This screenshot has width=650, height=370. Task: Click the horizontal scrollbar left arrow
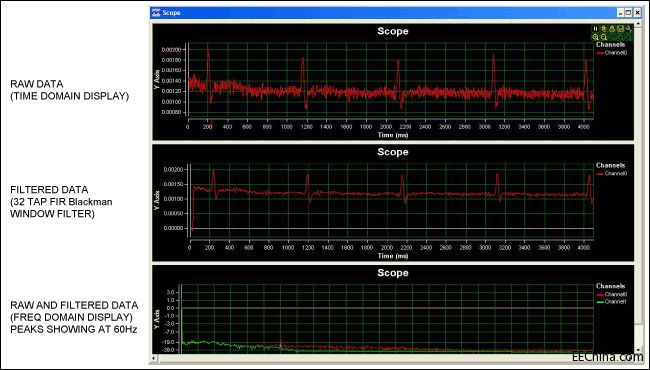point(154,358)
